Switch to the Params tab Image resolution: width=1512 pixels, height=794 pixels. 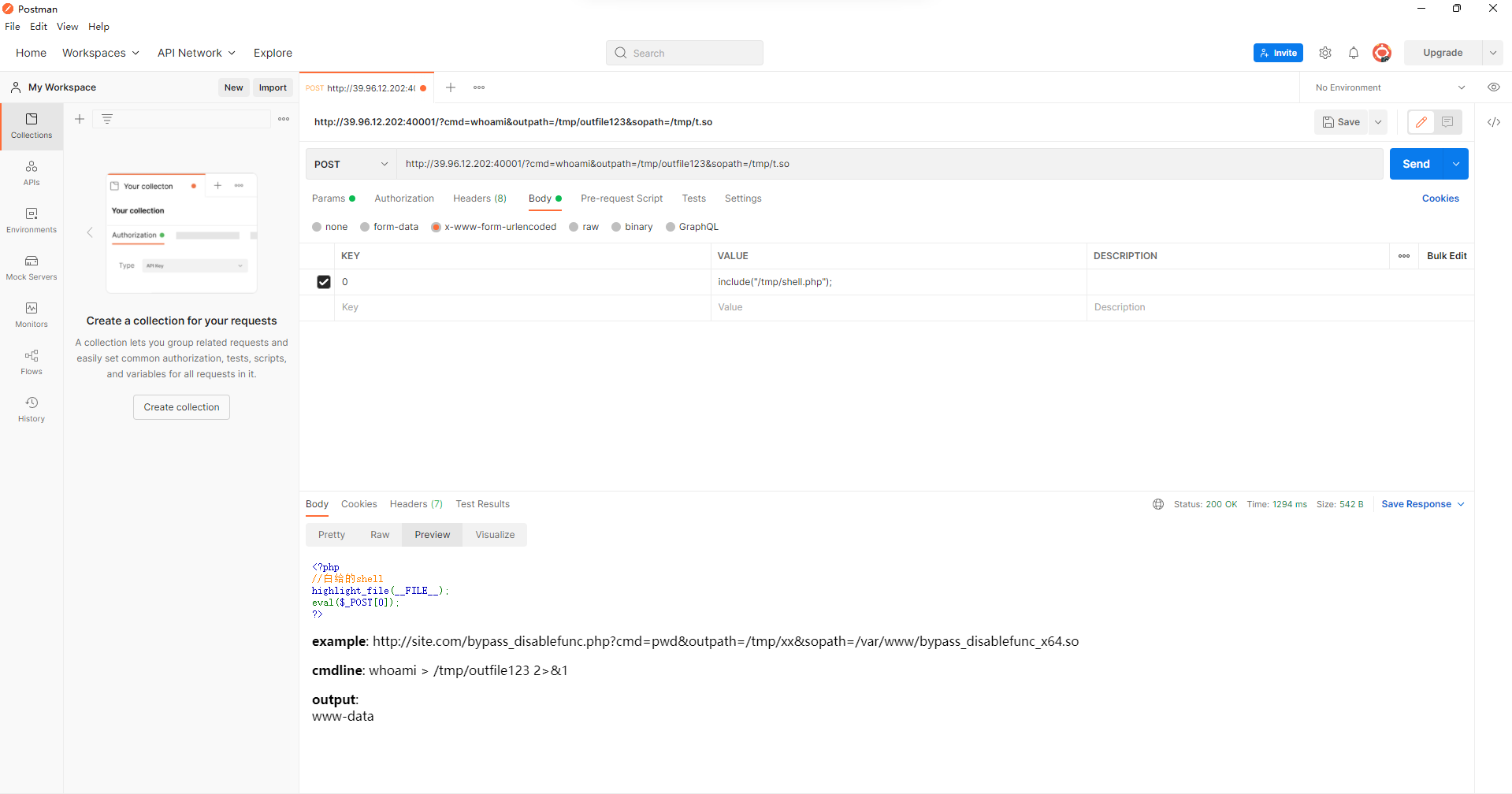tap(333, 198)
